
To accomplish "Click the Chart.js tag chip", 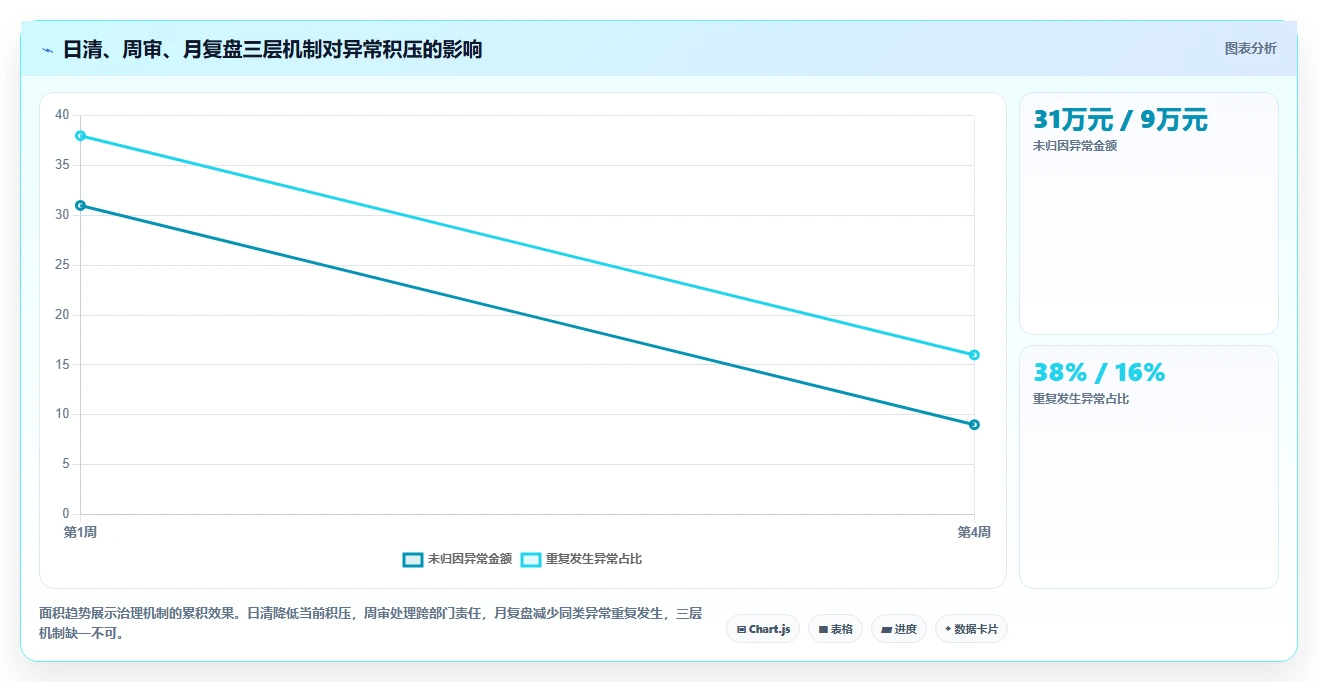I will (763, 629).
